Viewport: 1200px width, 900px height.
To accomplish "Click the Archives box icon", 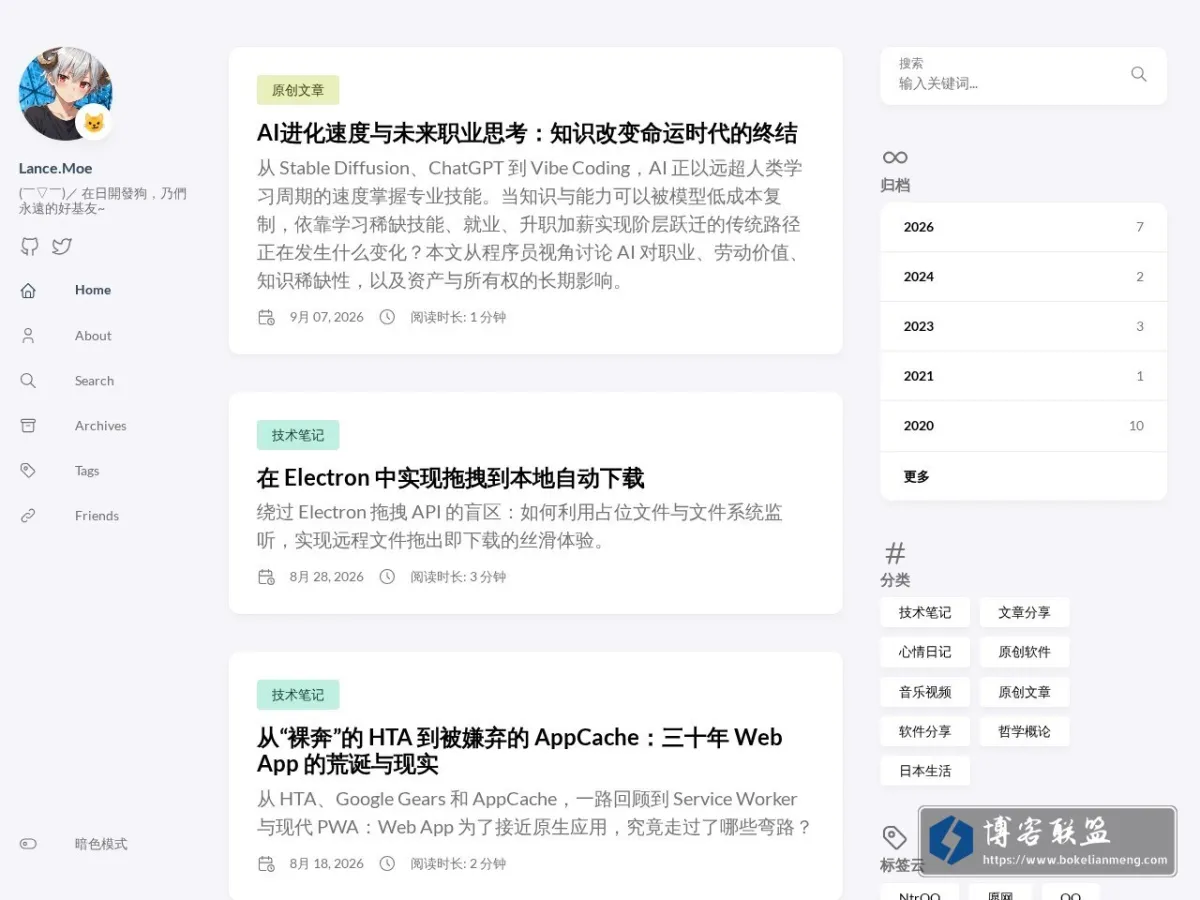I will [28, 426].
